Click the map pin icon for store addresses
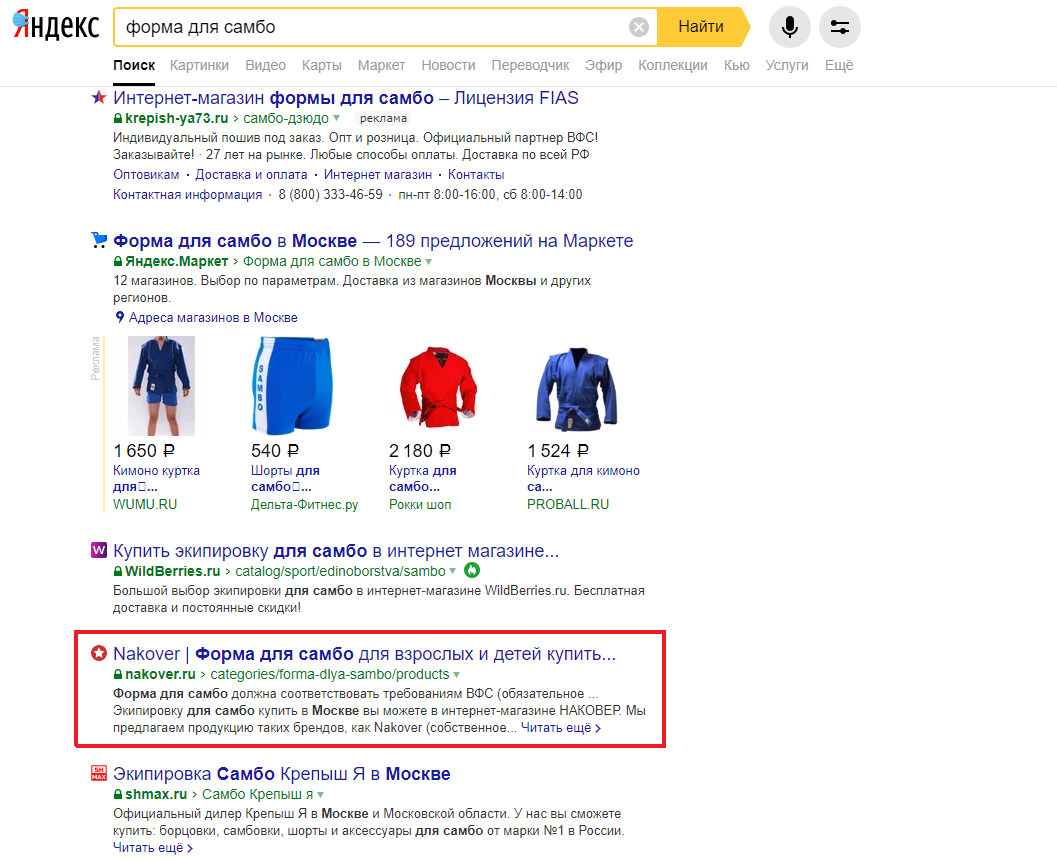 (x=119, y=317)
